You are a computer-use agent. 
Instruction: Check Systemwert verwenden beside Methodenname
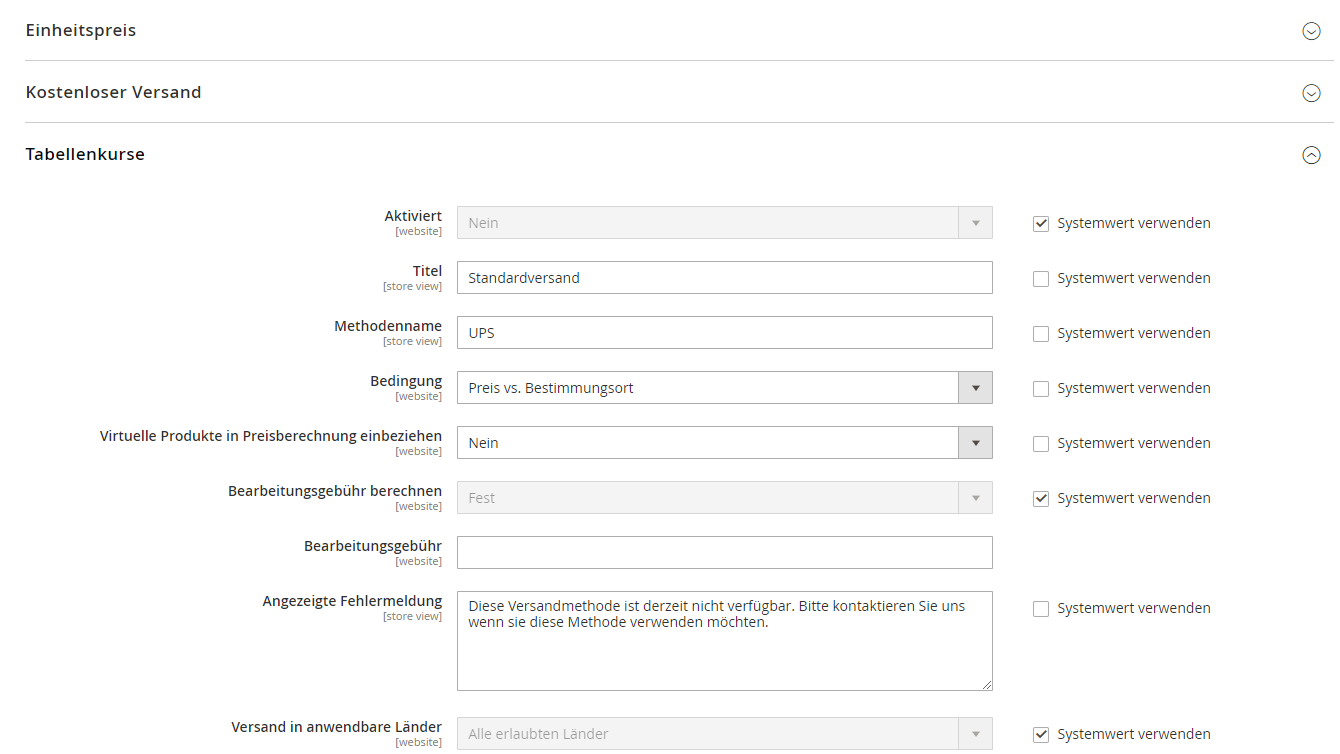[1040, 333]
